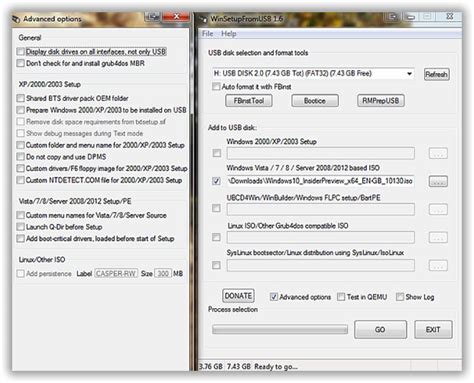Image resolution: width=474 pixels, height=383 pixels.
Task: Click the 'Add to USB disk:' label
Action: pyautogui.click(x=232, y=127)
